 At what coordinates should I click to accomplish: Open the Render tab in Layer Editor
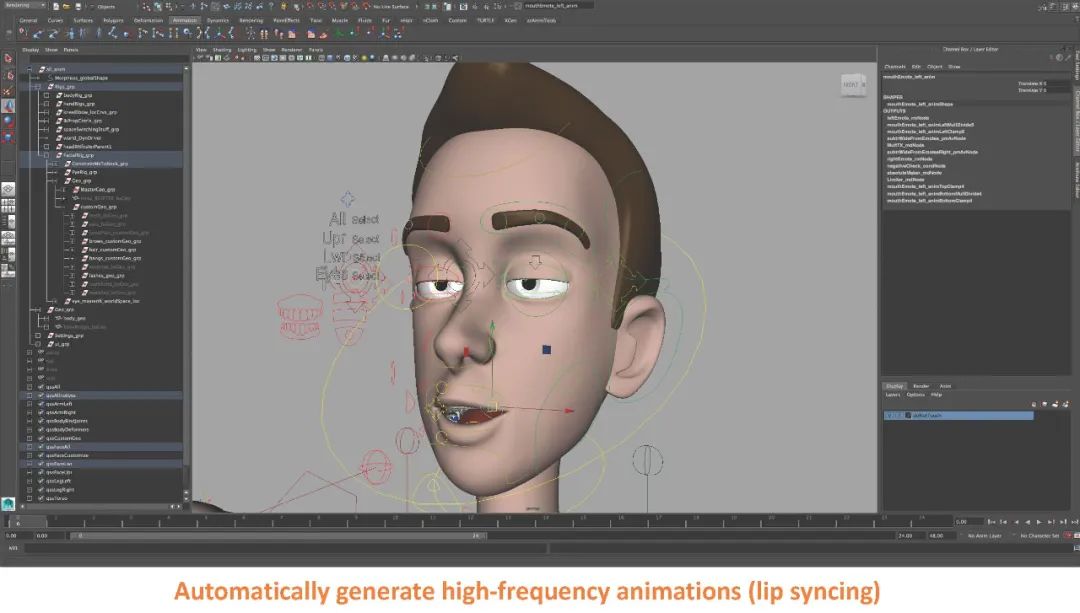tap(921, 386)
